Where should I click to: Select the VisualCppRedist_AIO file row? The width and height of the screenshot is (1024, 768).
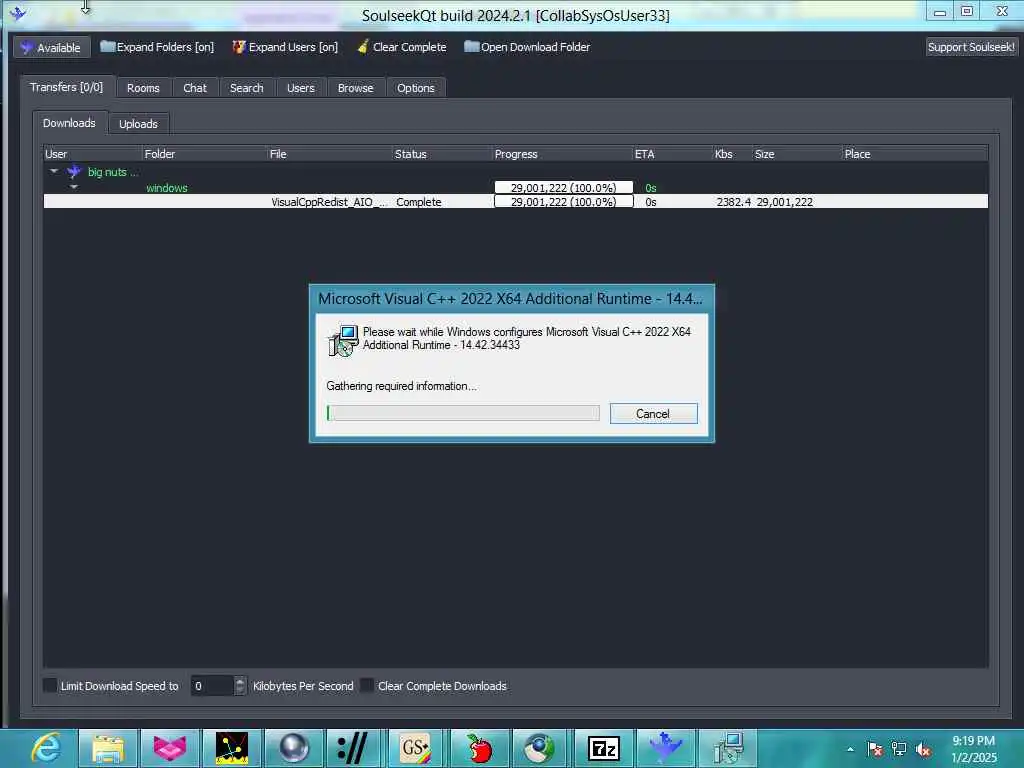[515, 202]
